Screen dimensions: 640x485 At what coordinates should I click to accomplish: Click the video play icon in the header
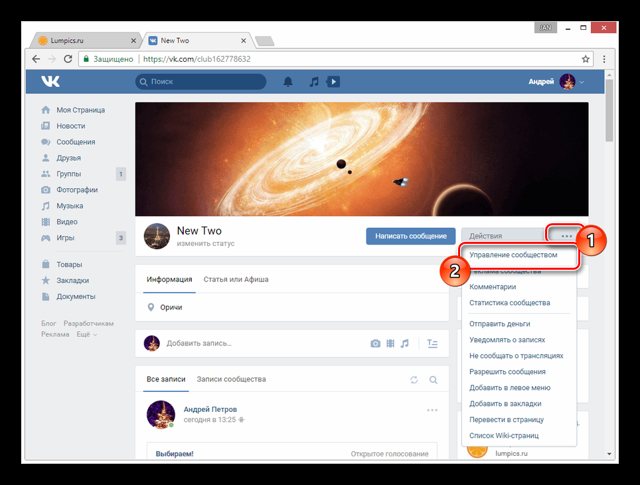coord(333,82)
